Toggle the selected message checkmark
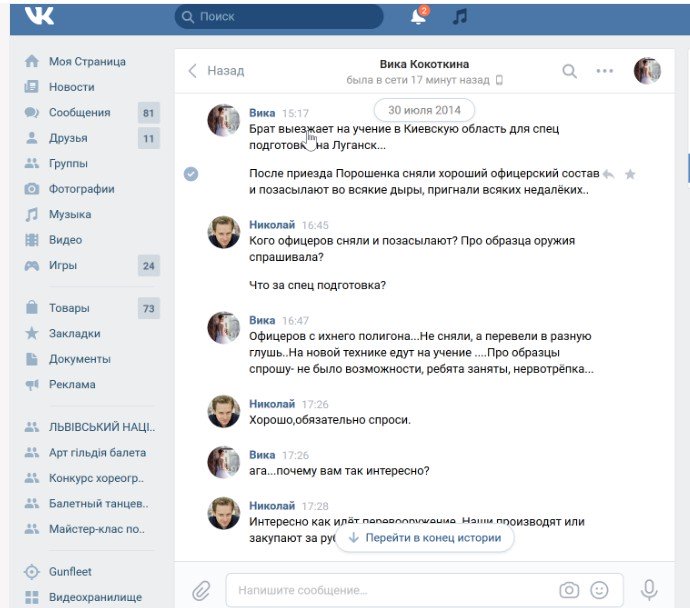 191,173
